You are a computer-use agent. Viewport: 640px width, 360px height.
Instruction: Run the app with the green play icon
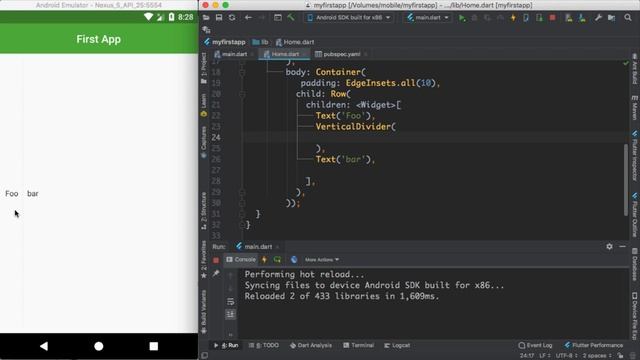[462, 18]
